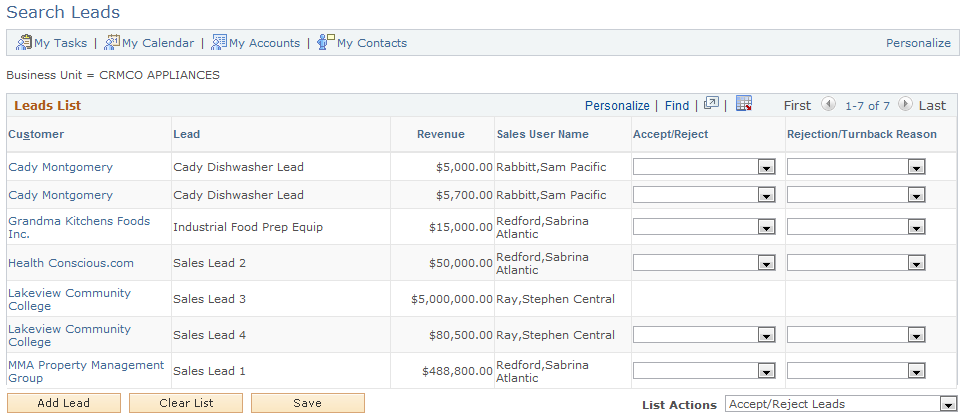
Task: Click the My Contacts icon
Action: pyautogui.click(x=326, y=43)
